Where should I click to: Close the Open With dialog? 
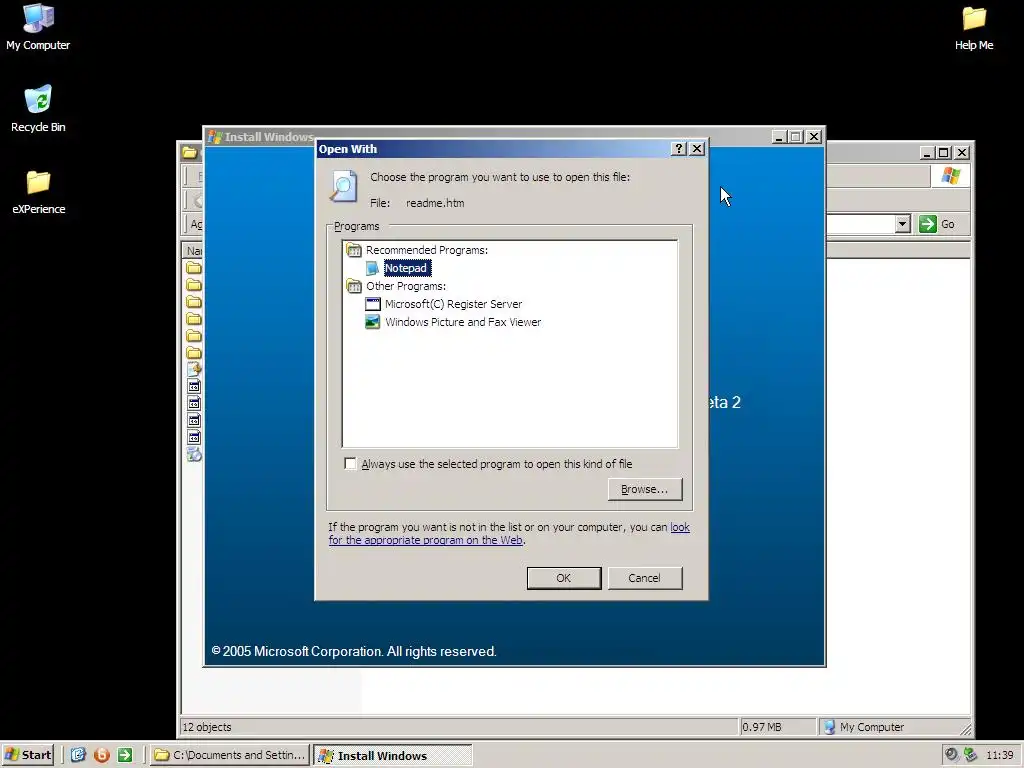[x=697, y=149]
